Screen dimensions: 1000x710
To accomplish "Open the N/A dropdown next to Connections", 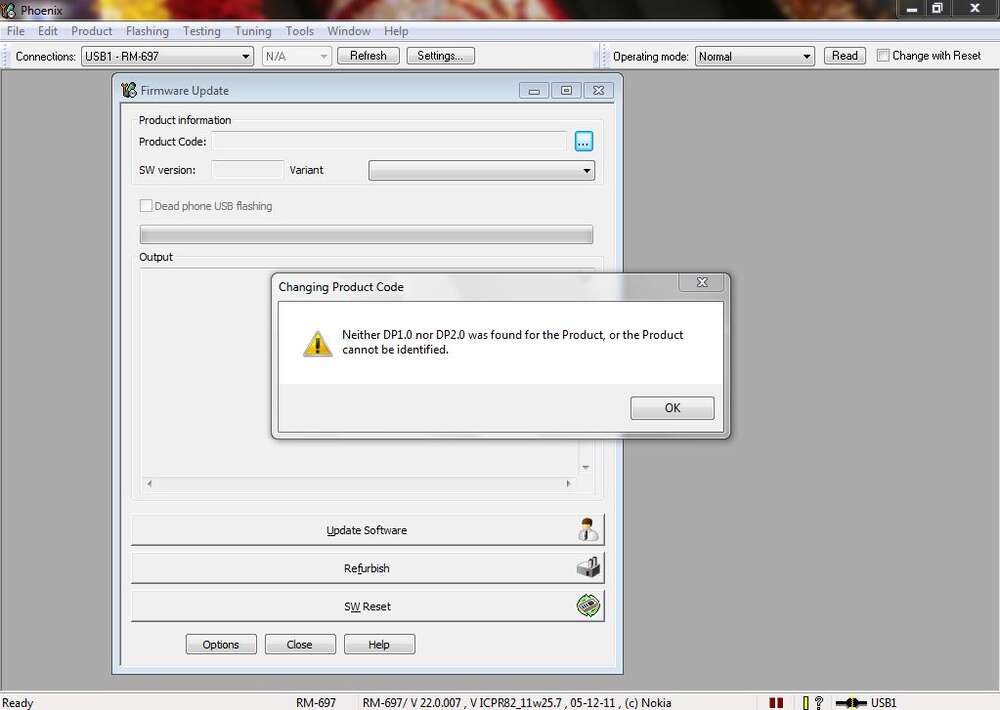I will tap(297, 56).
